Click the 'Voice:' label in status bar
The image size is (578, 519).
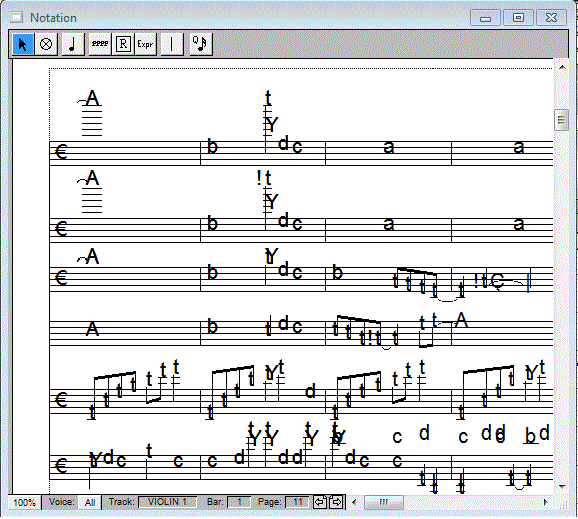tap(62, 502)
